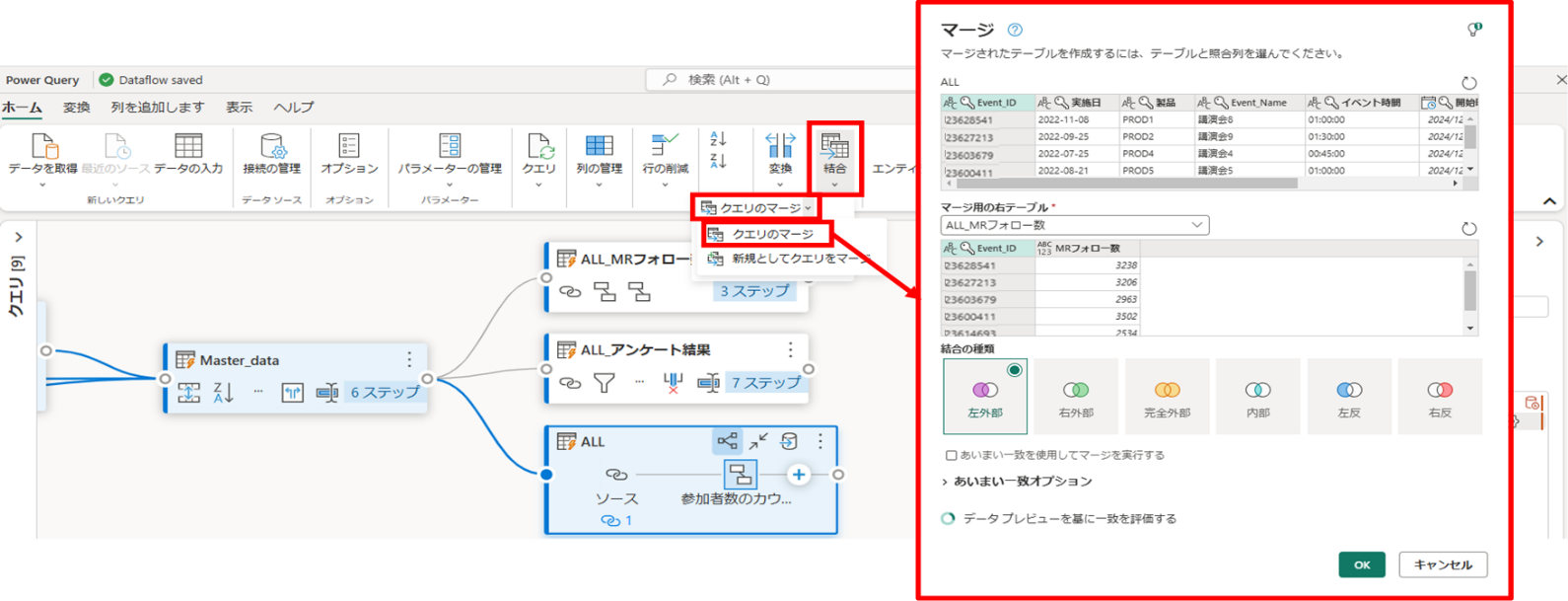The width and height of the screenshot is (1568, 601).
Task: Select 左反 (Left anti) join type
Action: tap(1349, 397)
